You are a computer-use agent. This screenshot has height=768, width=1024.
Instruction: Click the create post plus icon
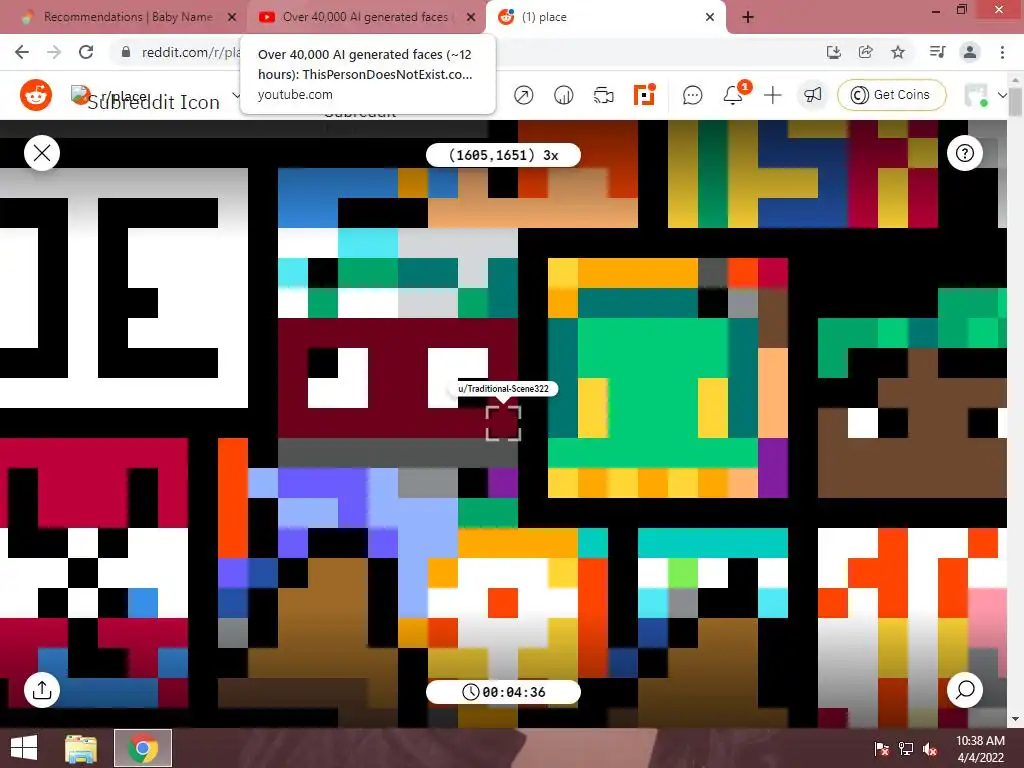point(773,95)
